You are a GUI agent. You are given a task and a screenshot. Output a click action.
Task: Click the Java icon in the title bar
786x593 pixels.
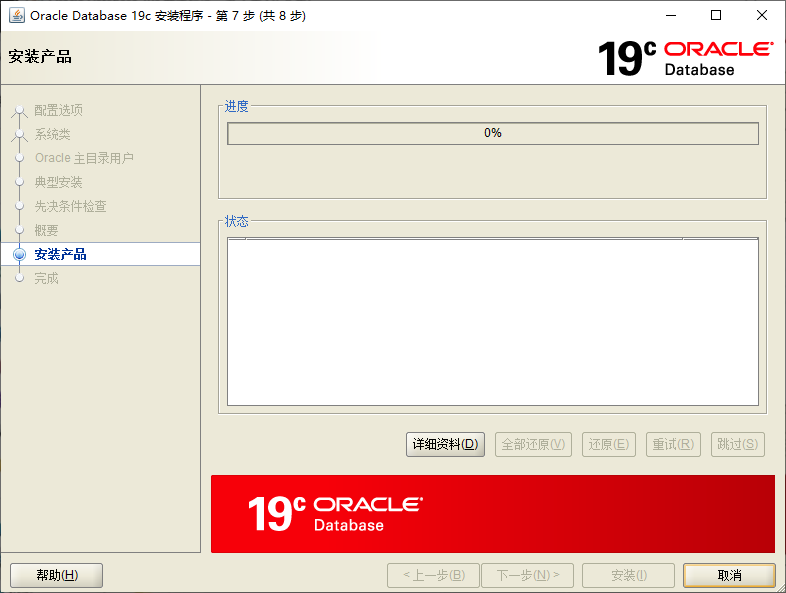click(x=17, y=16)
